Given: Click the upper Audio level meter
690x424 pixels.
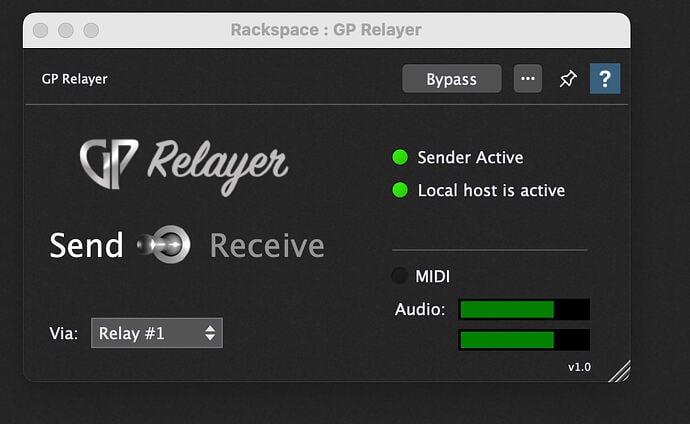Looking at the screenshot, I should [x=524, y=309].
